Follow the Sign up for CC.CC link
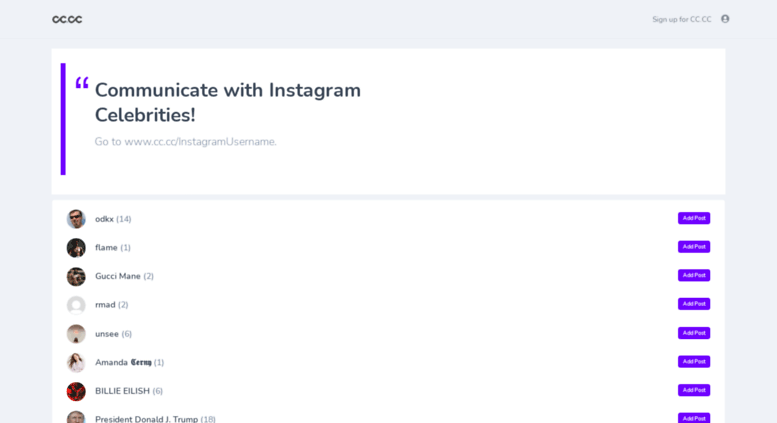 [681, 19]
